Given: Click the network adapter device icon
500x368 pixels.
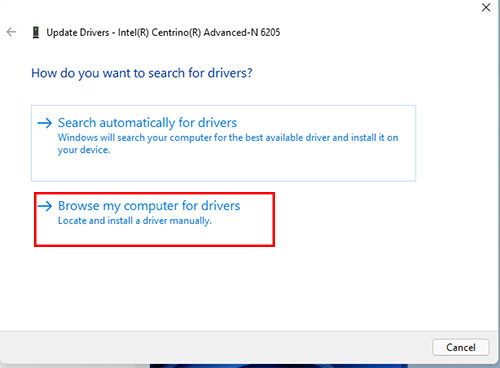Looking at the screenshot, I should (x=36, y=32).
